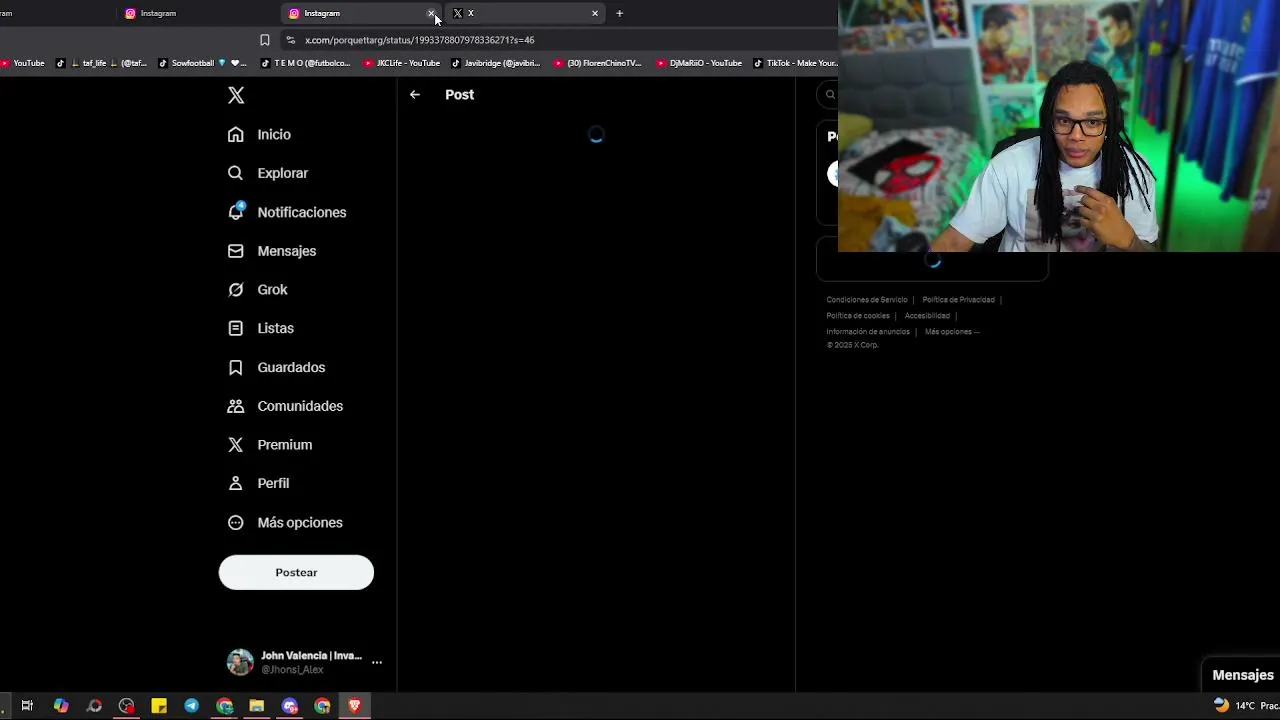
Task: Click the search icon in right column
Action: pyautogui.click(x=830, y=95)
